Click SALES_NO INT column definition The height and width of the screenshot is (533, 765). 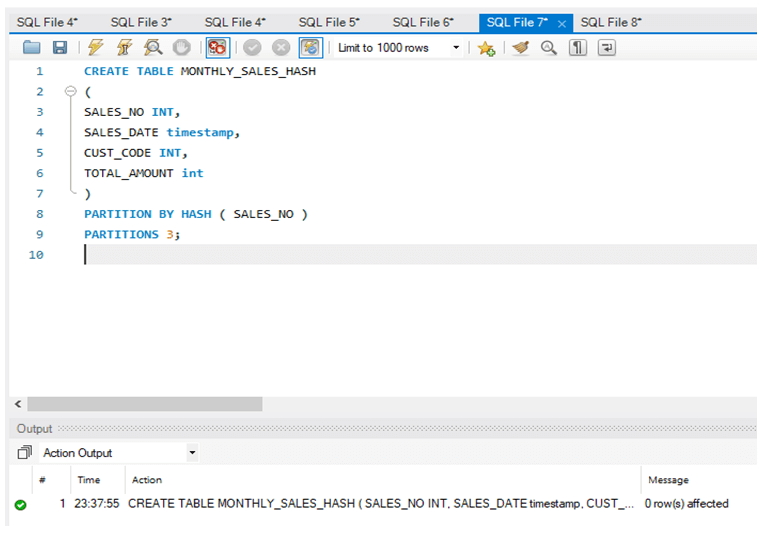[132, 112]
